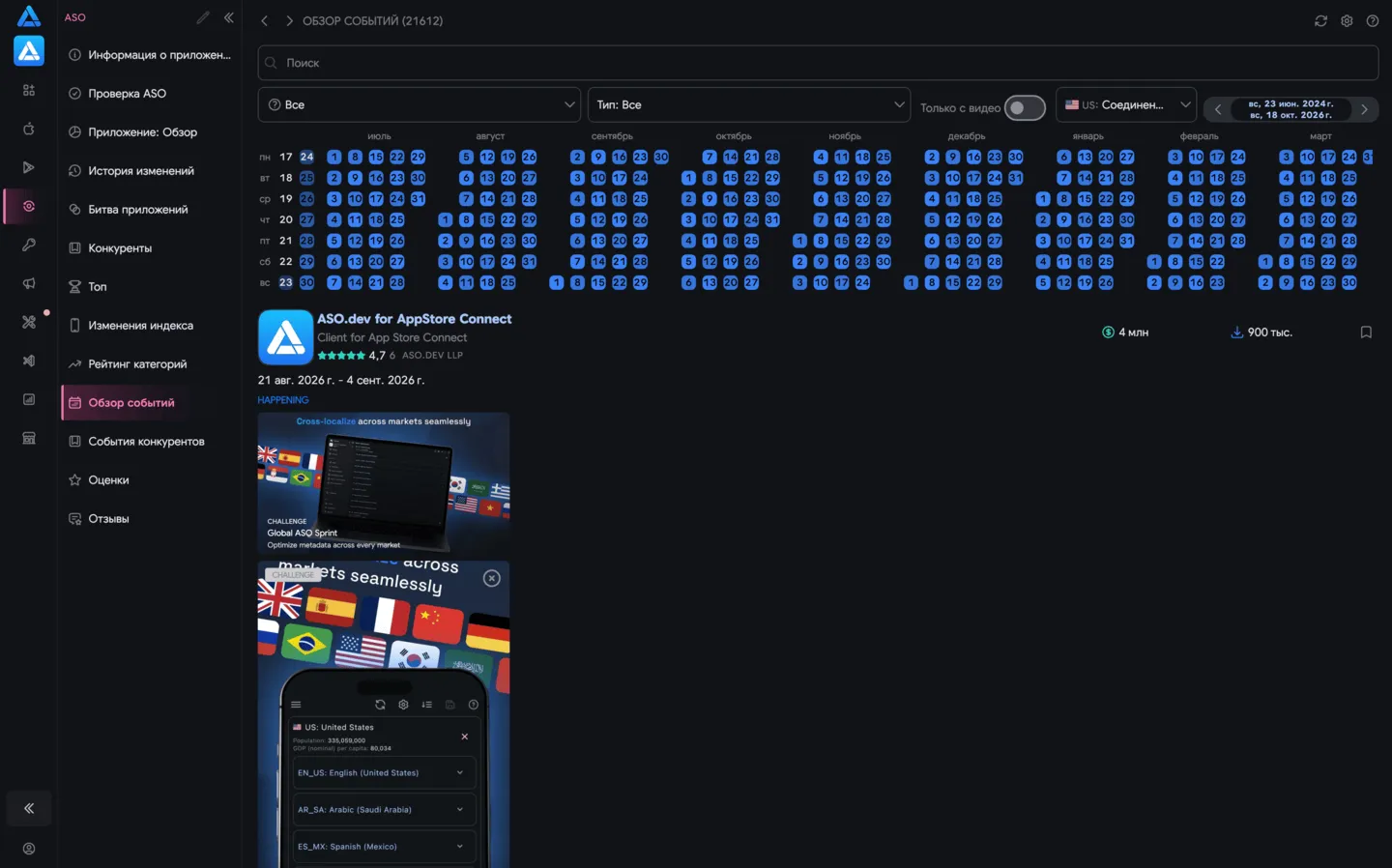Open the chart report icon in the rail

(x=29, y=399)
